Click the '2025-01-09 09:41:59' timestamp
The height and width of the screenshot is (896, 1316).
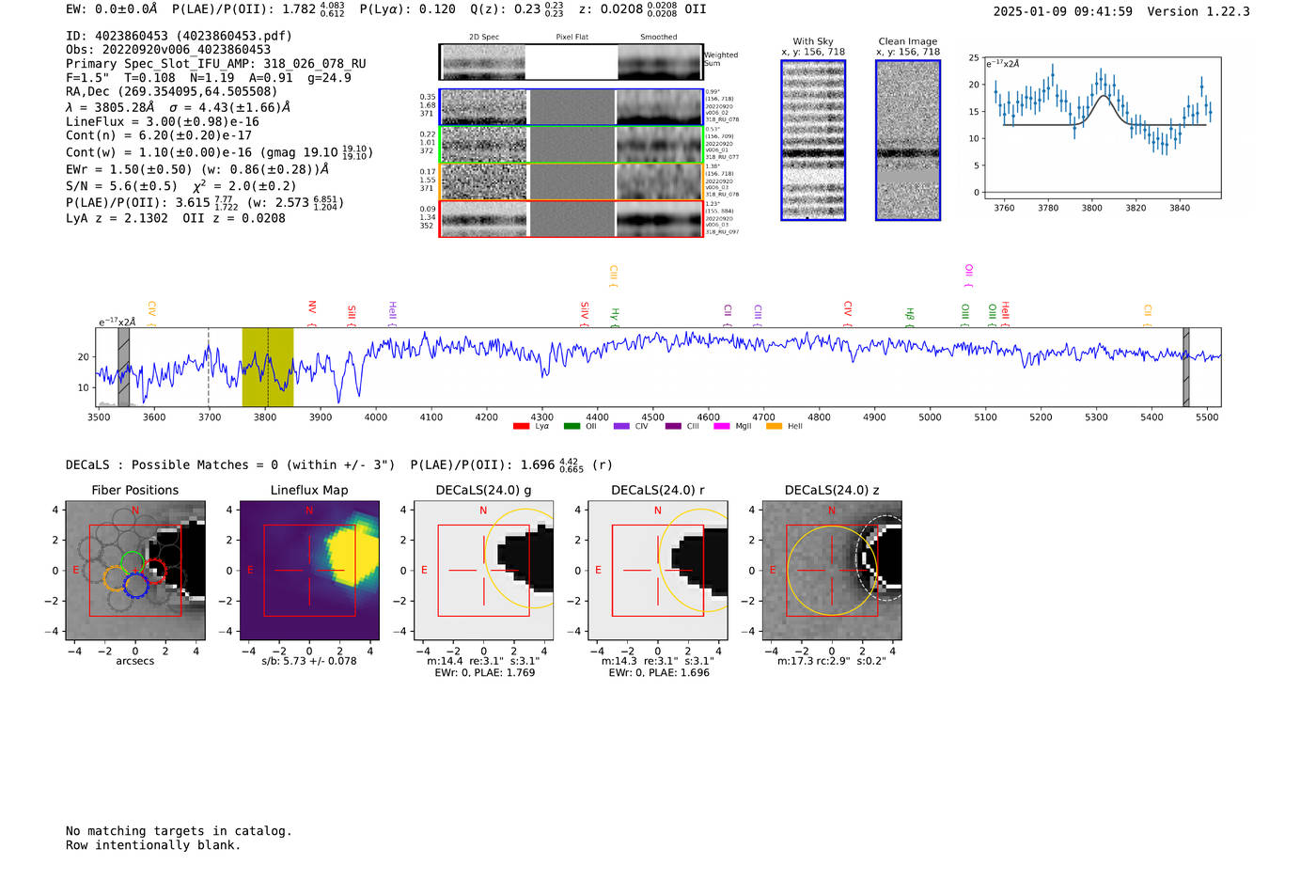pos(1063,11)
